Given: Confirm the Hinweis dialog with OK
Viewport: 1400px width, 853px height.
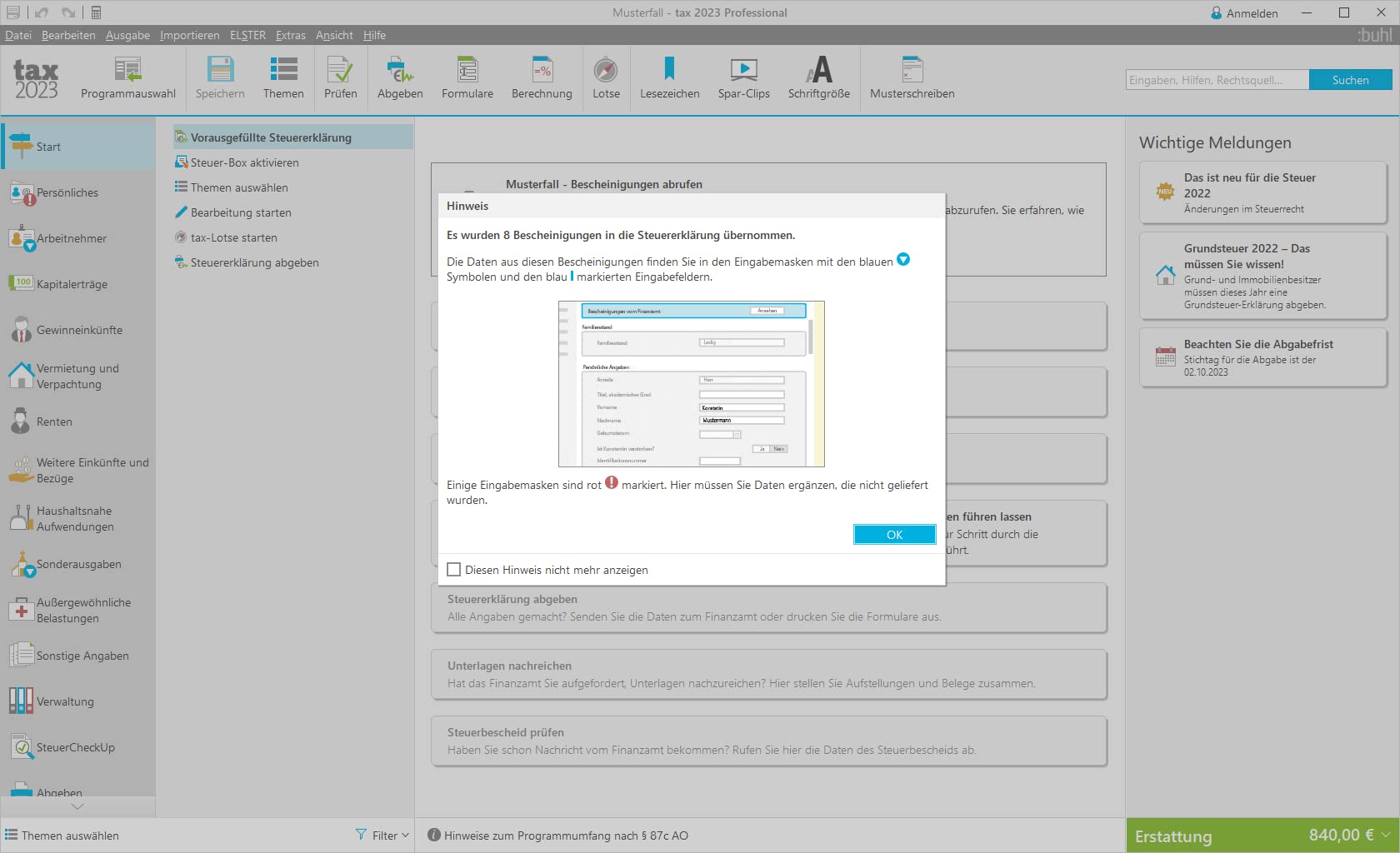Looking at the screenshot, I should point(894,535).
